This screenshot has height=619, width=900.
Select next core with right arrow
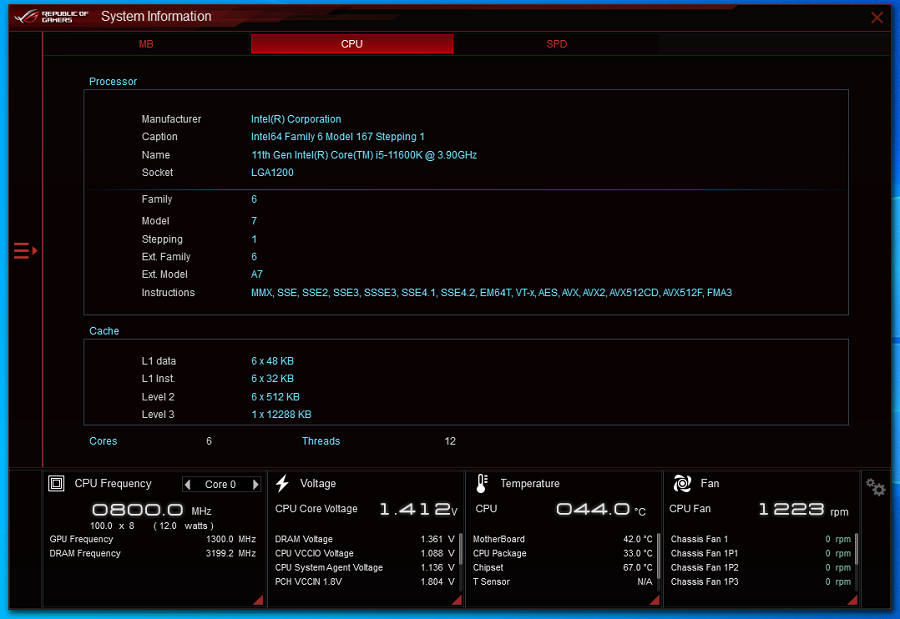tap(255, 484)
